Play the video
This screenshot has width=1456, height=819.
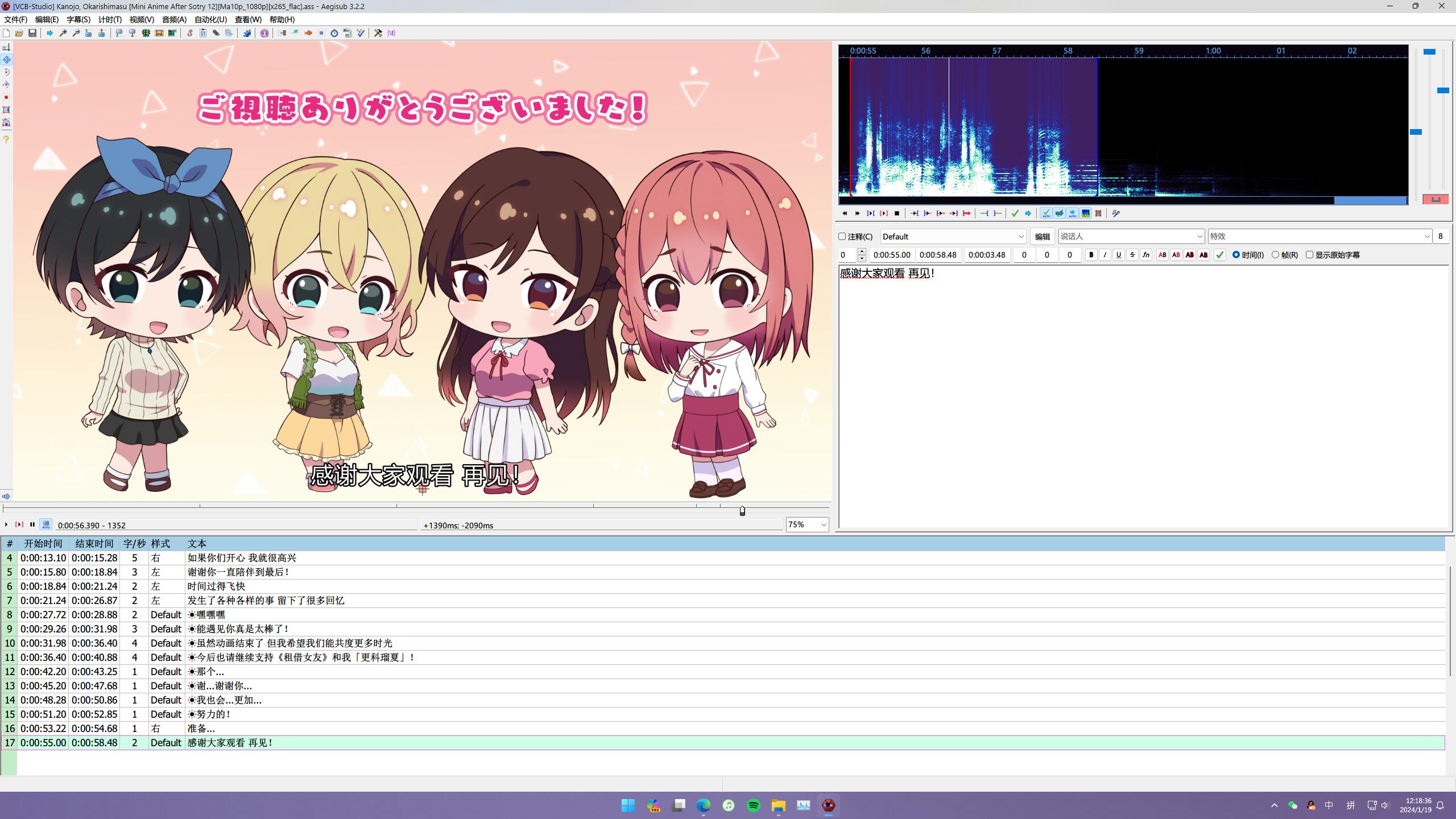(x=6, y=524)
